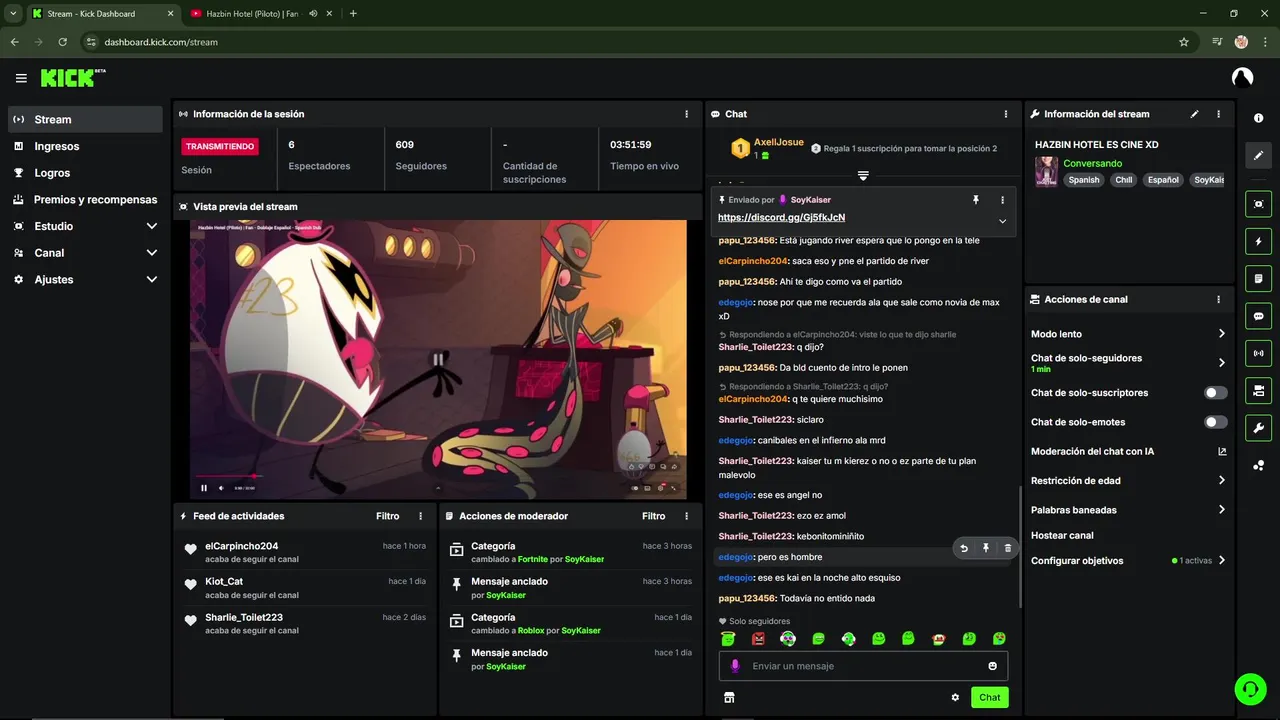Open Chat de solo-seguidores settings arrow

1221,363
